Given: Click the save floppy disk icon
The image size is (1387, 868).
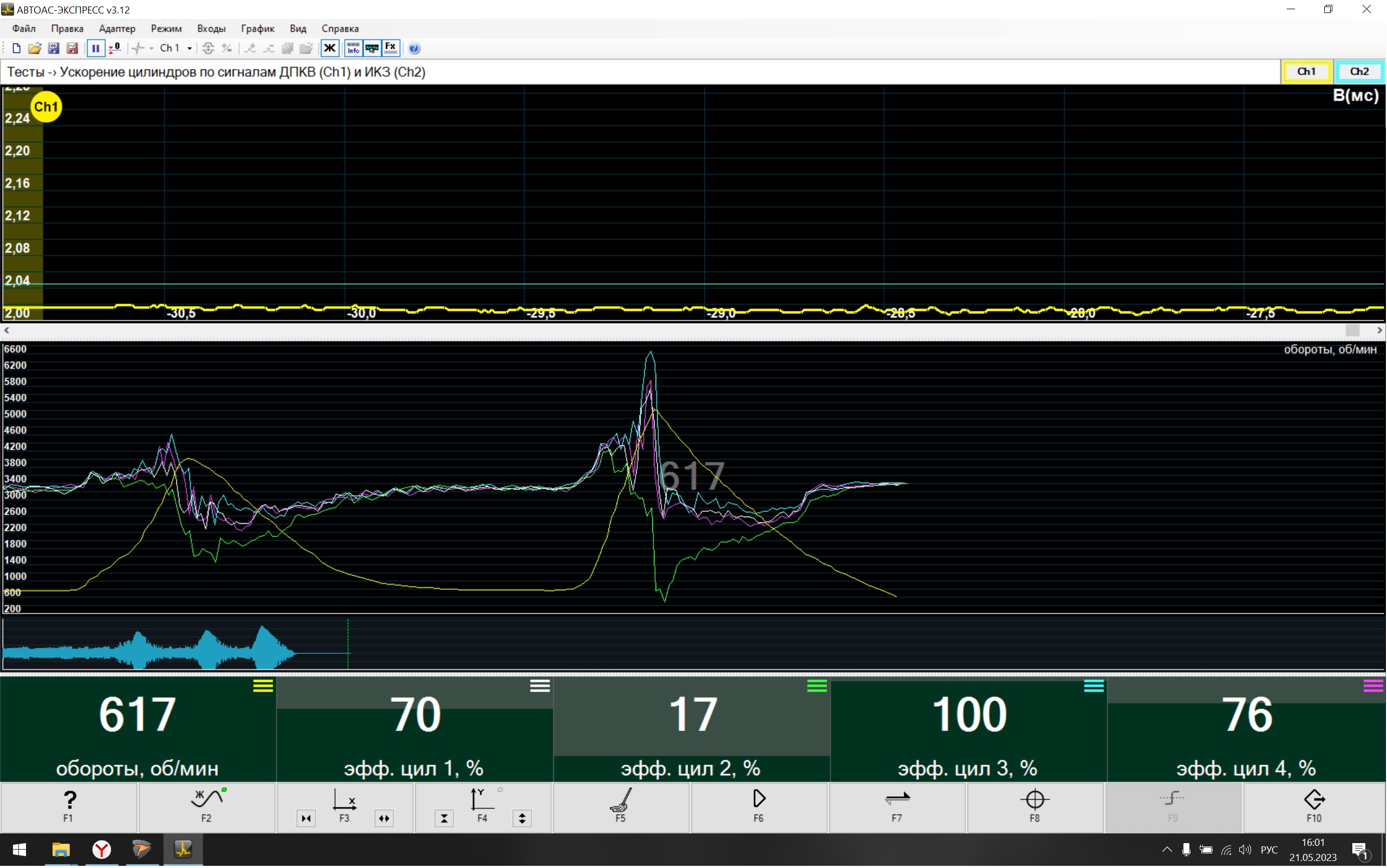Looking at the screenshot, I should [54, 48].
